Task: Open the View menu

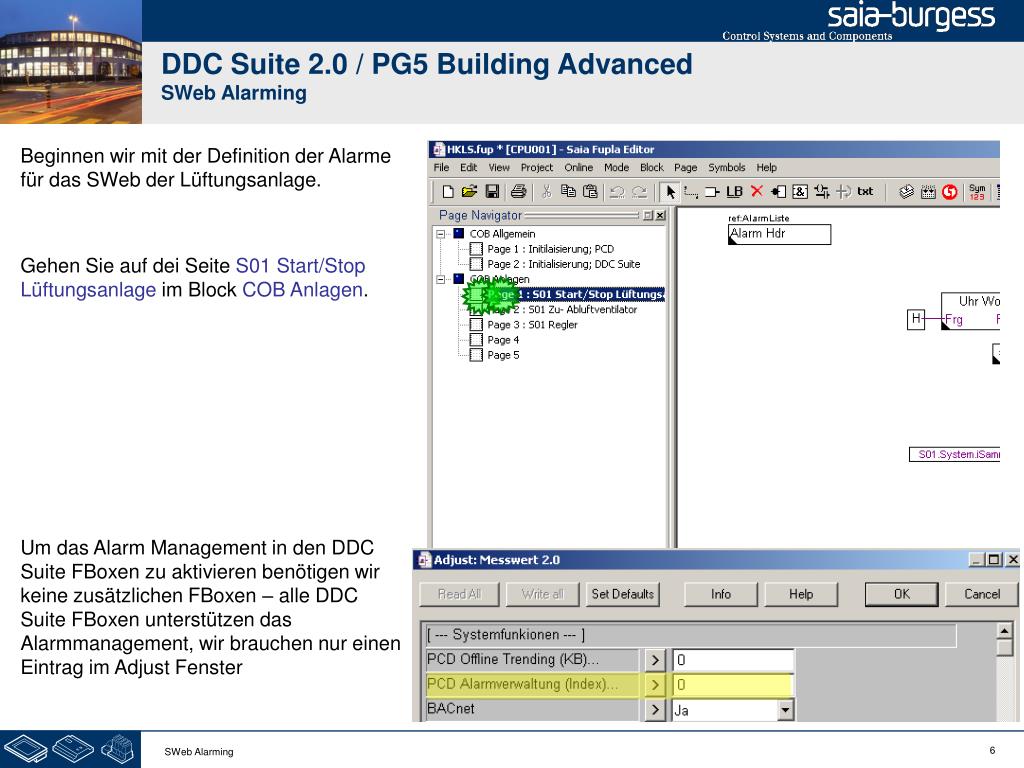Action: 499,168
